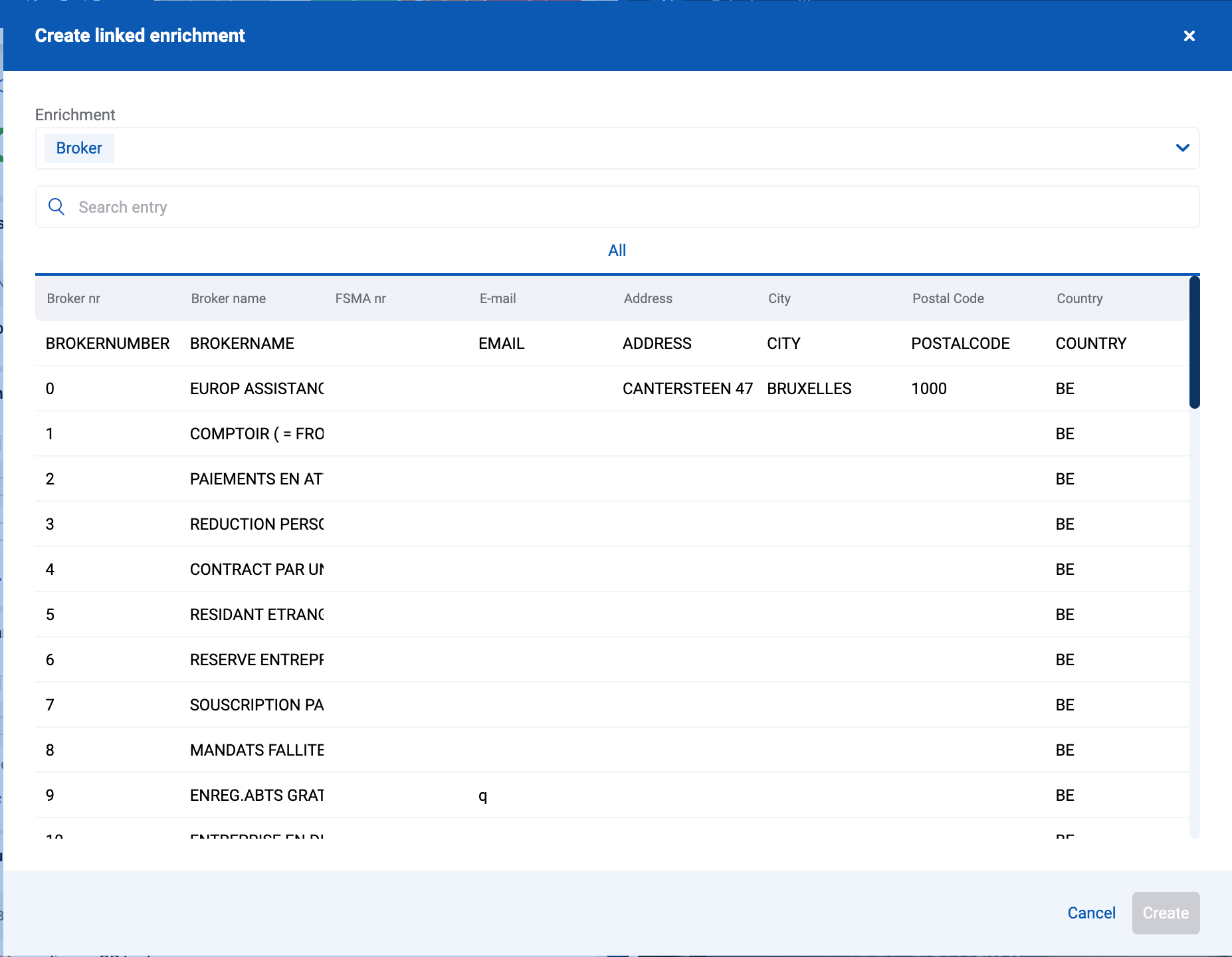Image resolution: width=1232 pixels, height=957 pixels.
Task: Sort by Broker nr column header
Action: pyautogui.click(x=74, y=298)
